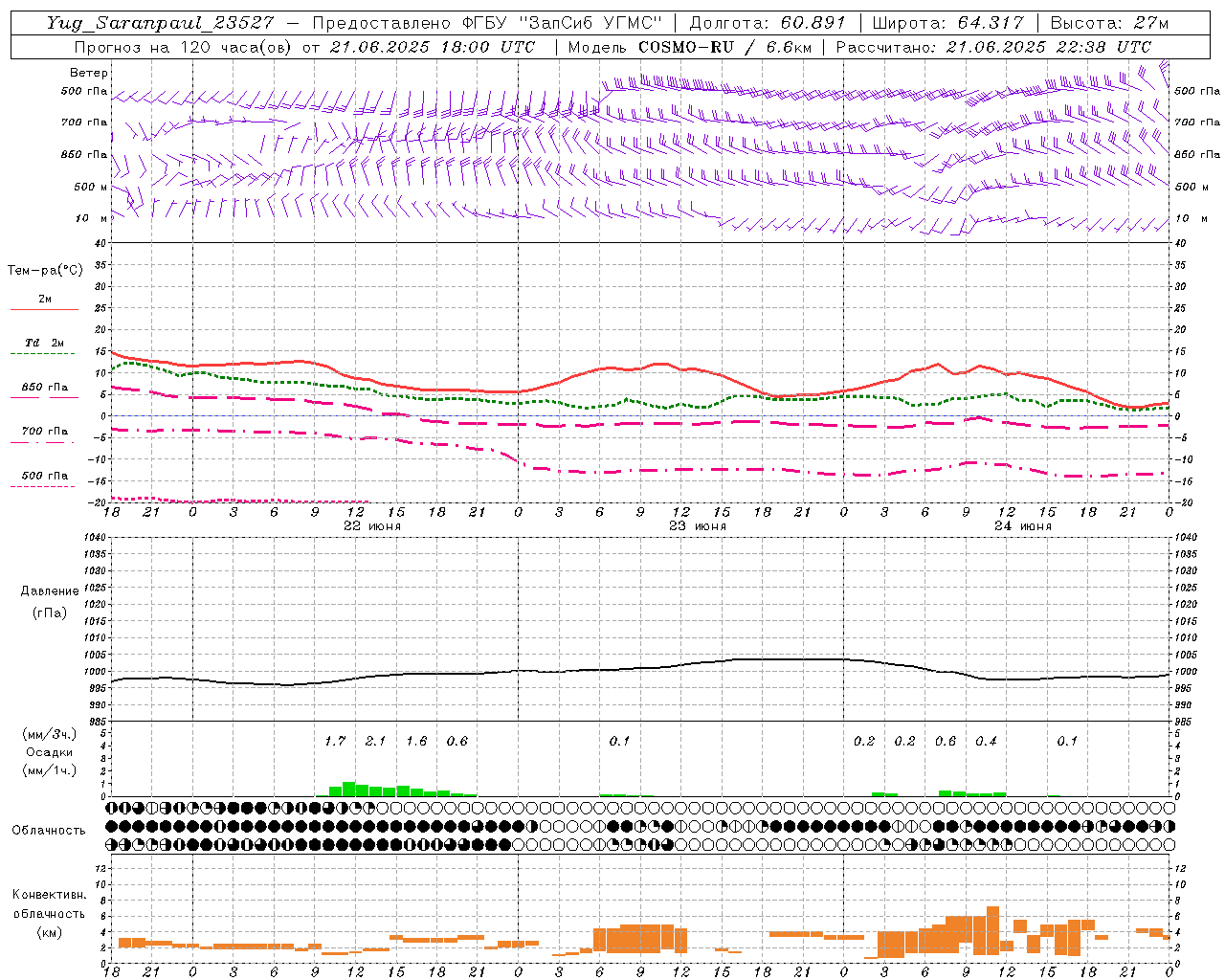Click the line sample under Td 2м legend
This screenshot has height=980, width=1225.
(43, 354)
